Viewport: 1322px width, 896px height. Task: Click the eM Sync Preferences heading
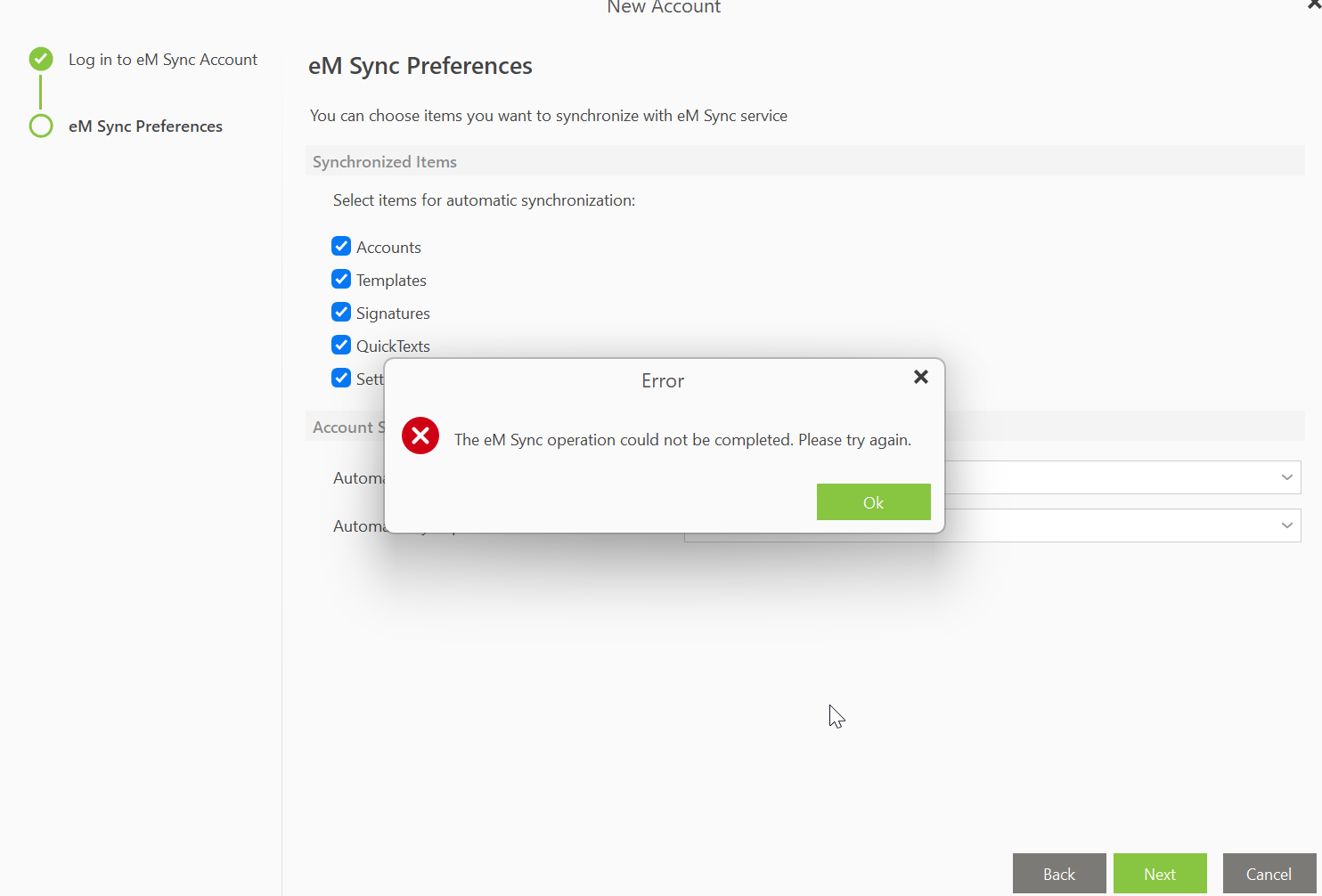click(420, 66)
